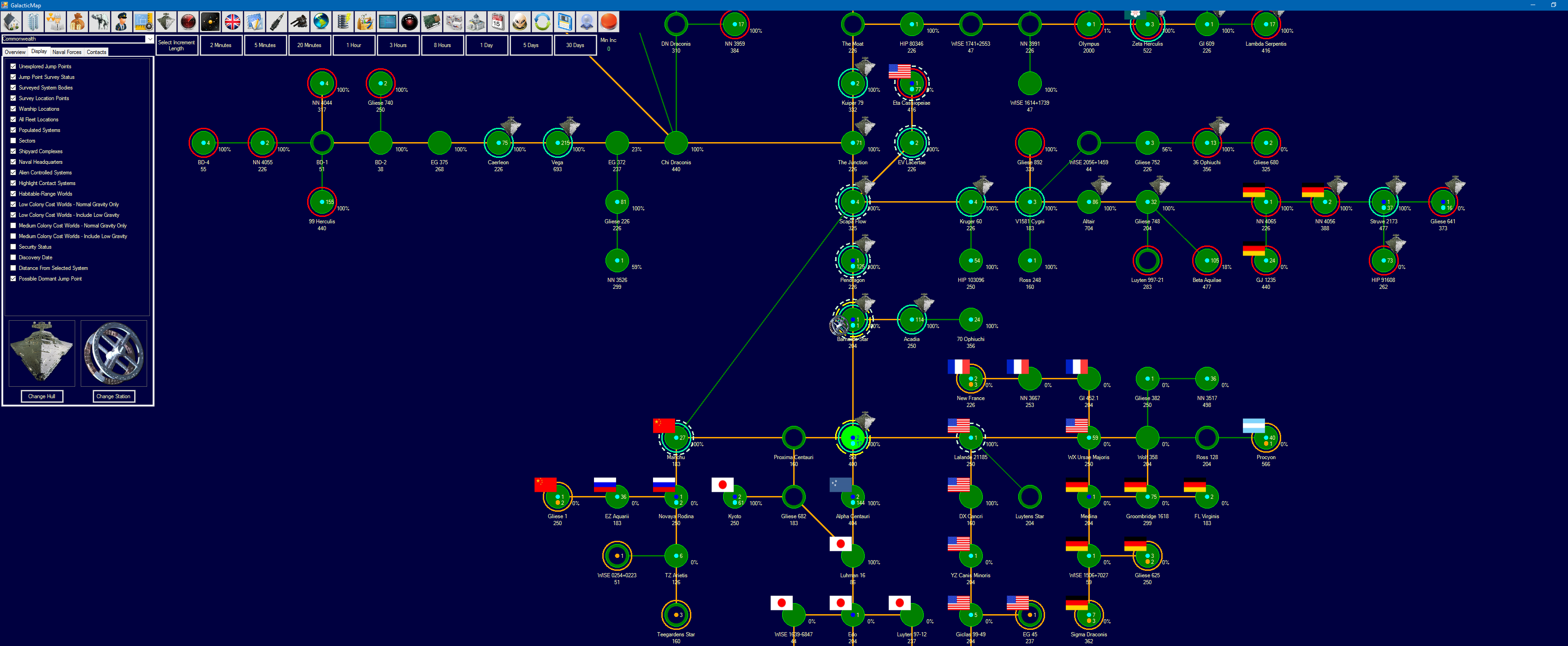Open the Commonwealth race dropdown
The image size is (1568, 646).
pyautogui.click(x=77, y=39)
